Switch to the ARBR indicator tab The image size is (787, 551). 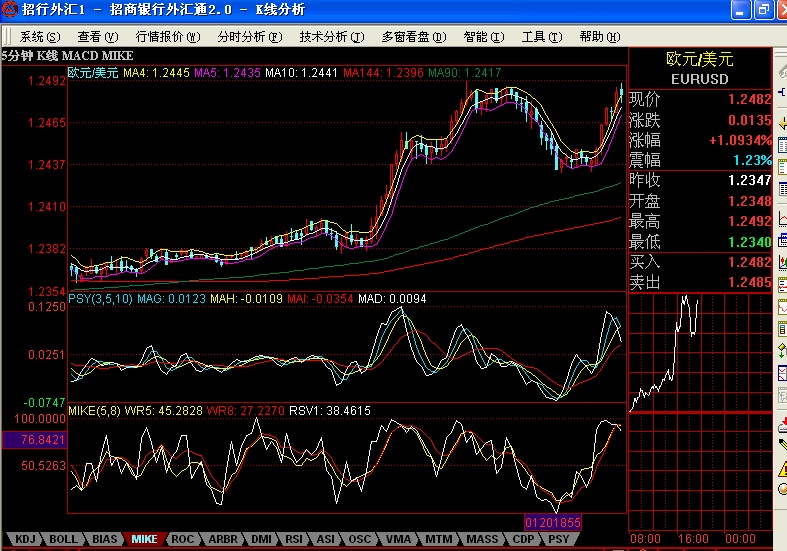[x=223, y=539]
